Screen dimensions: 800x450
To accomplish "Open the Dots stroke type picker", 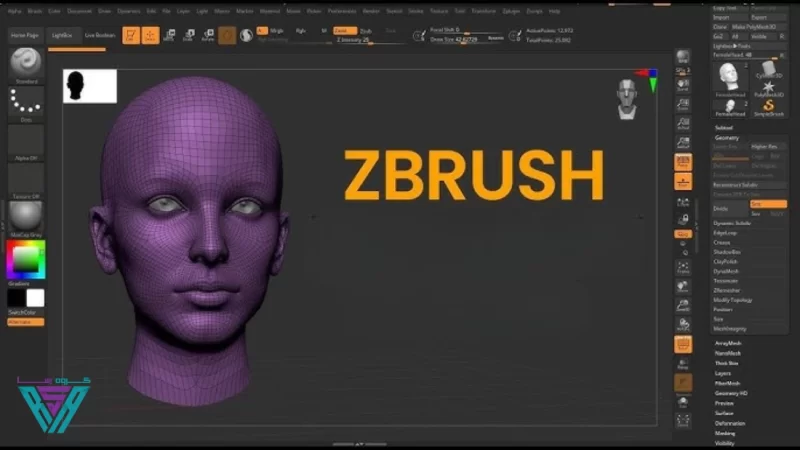I will click(26, 102).
